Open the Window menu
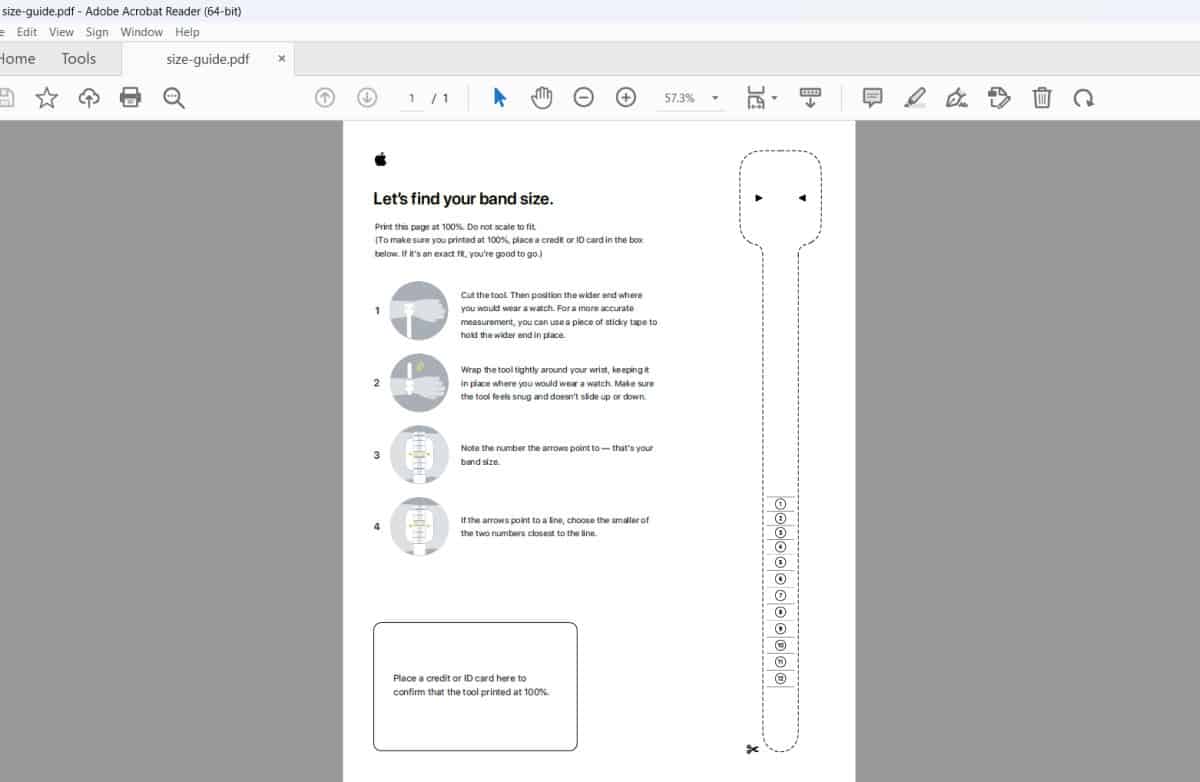The height and width of the screenshot is (782, 1200). (141, 32)
